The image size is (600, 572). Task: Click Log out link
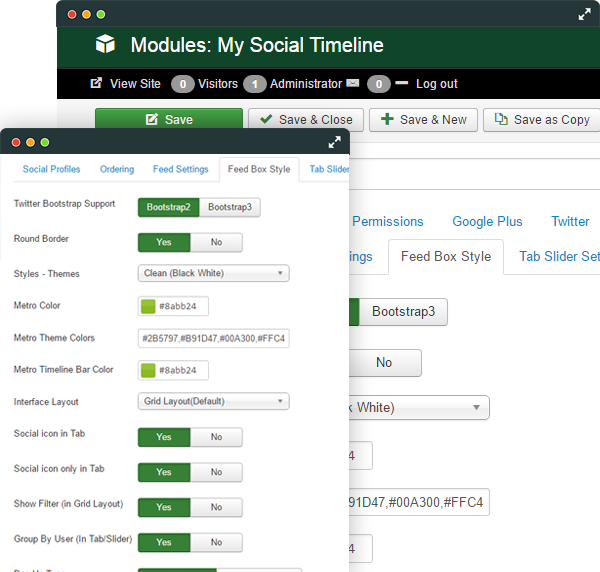[437, 83]
